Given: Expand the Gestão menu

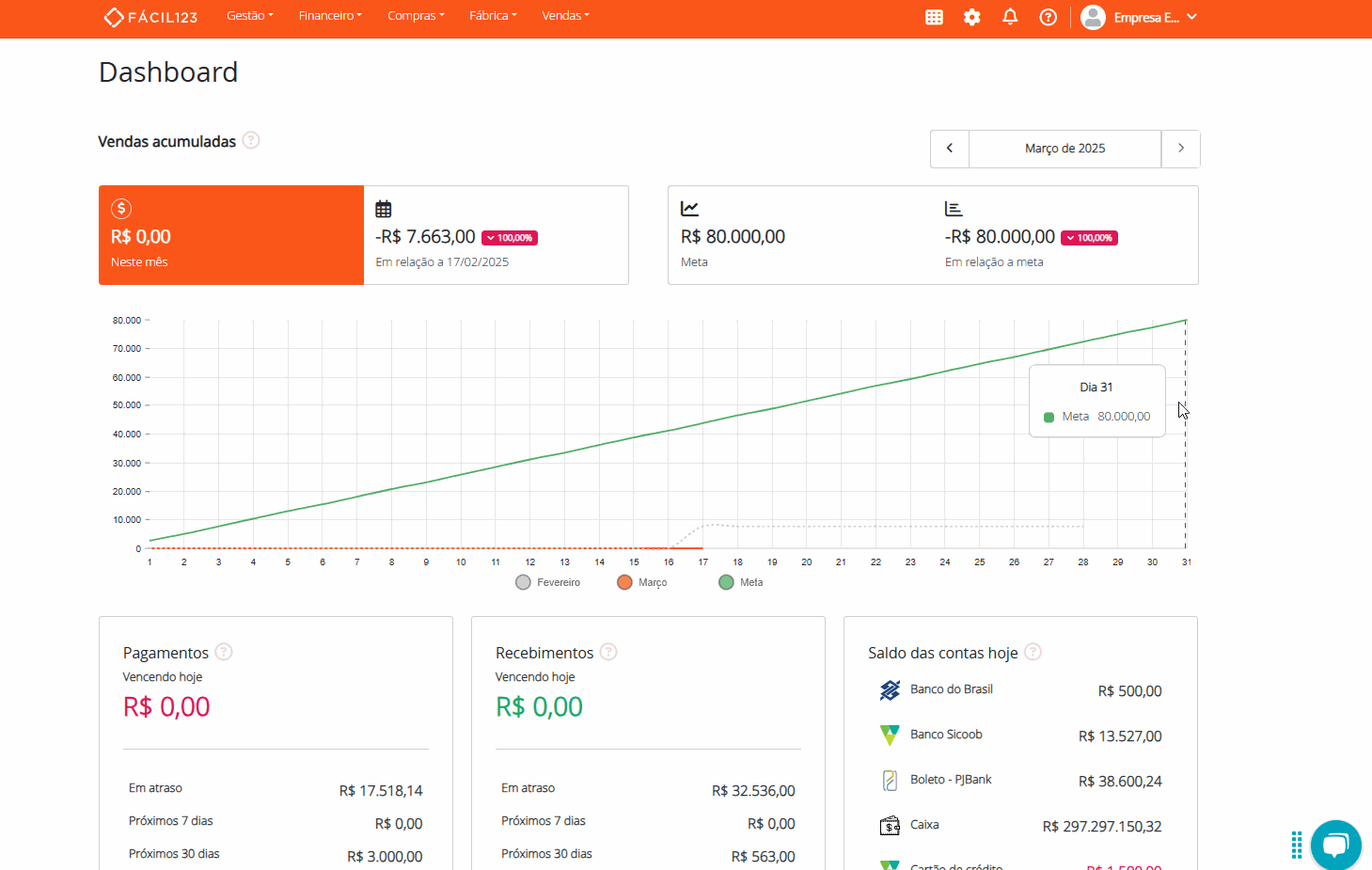Looking at the screenshot, I should click(x=249, y=16).
